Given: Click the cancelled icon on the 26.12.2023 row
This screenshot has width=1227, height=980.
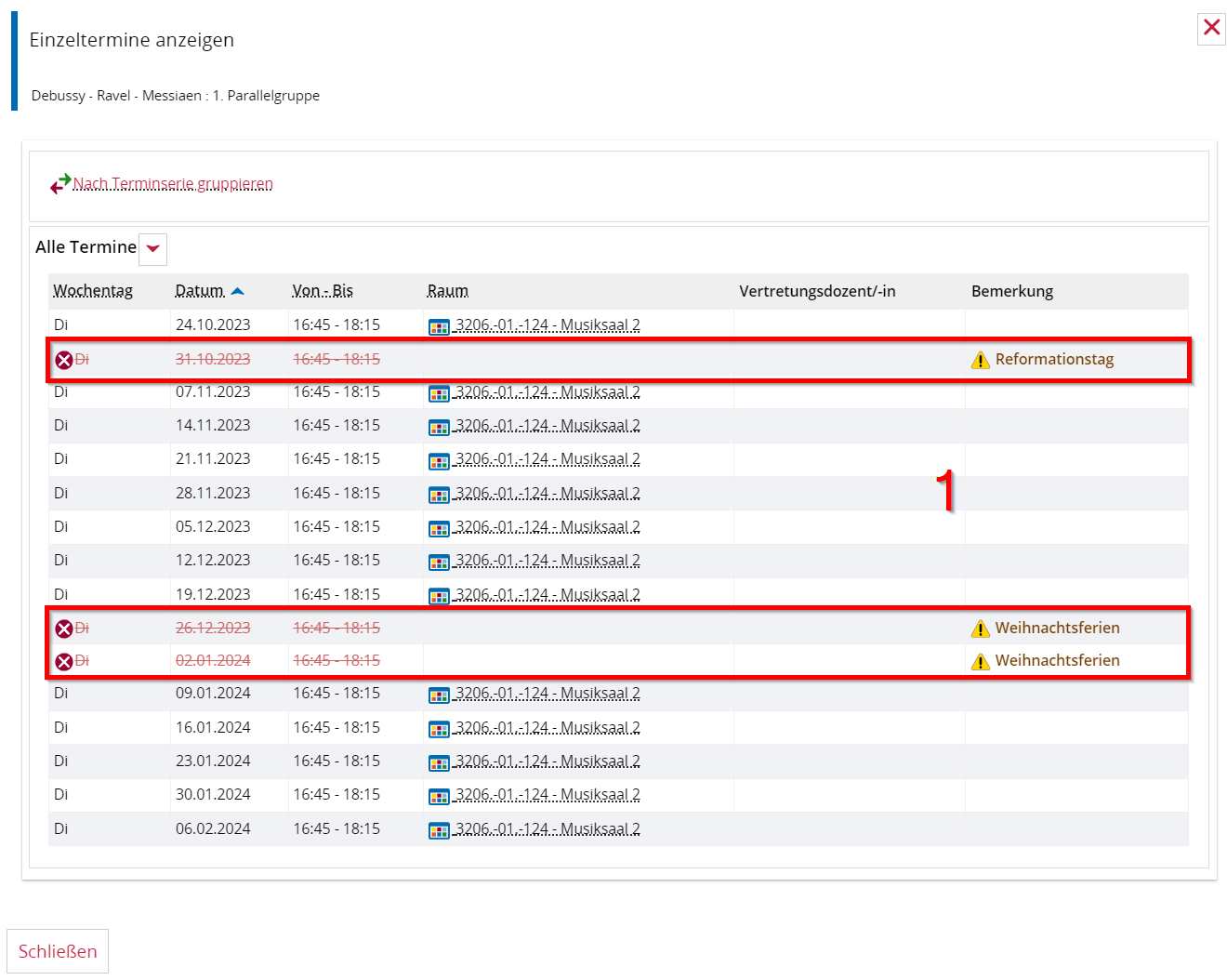Looking at the screenshot, I should [x=64, y=629].
